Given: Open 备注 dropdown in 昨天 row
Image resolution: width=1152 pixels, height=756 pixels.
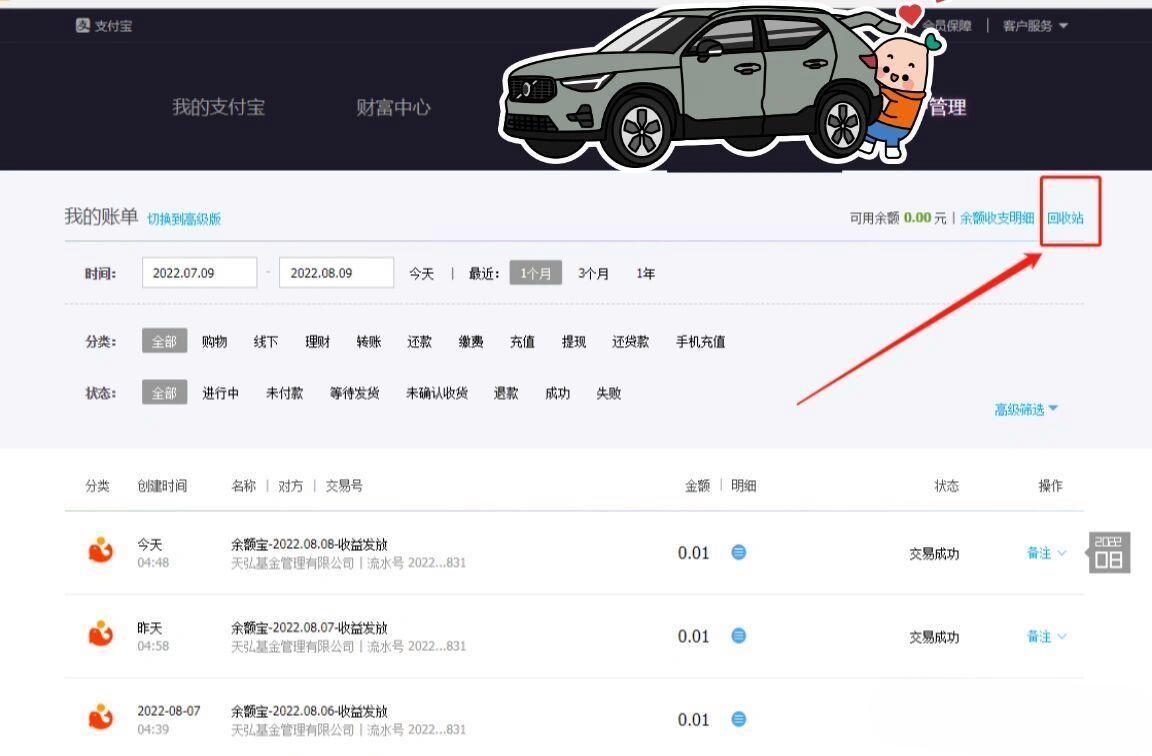Looking at the screenshot, I should click(x=1045, y=637).
